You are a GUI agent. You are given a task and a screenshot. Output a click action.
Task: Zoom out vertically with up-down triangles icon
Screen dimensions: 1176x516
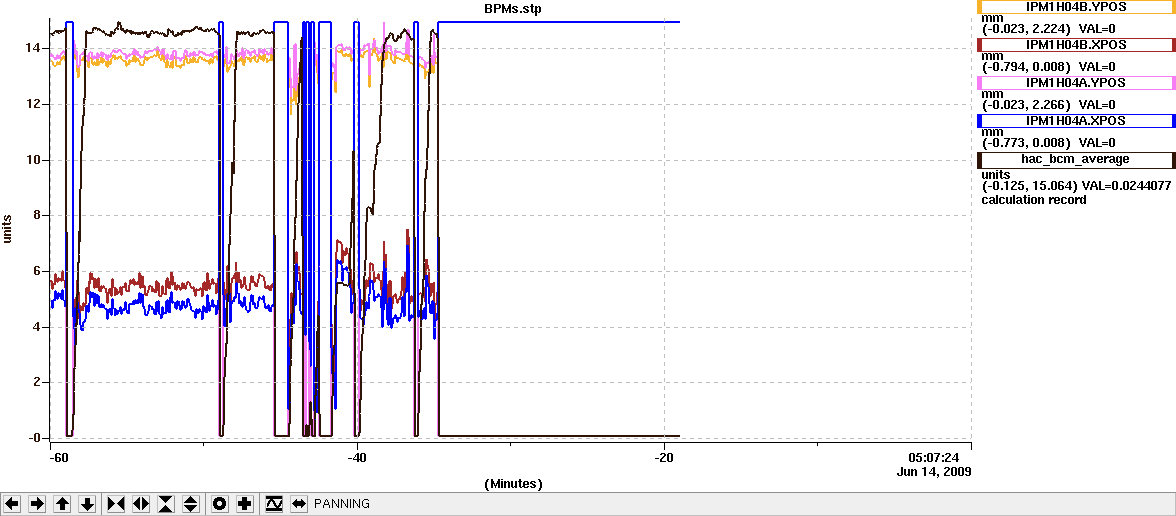[192, 504]
